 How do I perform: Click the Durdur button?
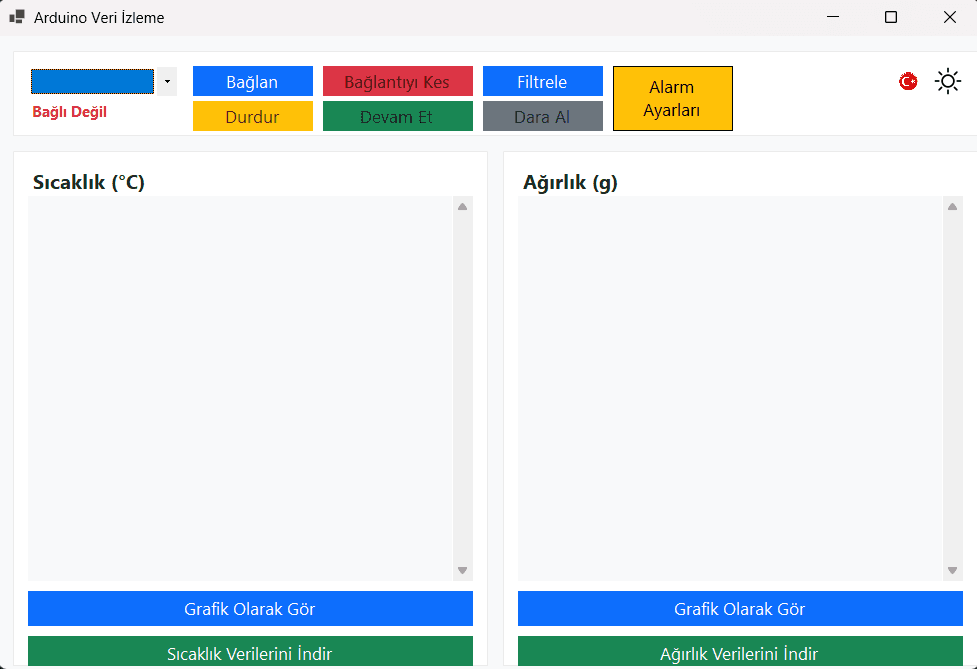(x=252, y=116)
